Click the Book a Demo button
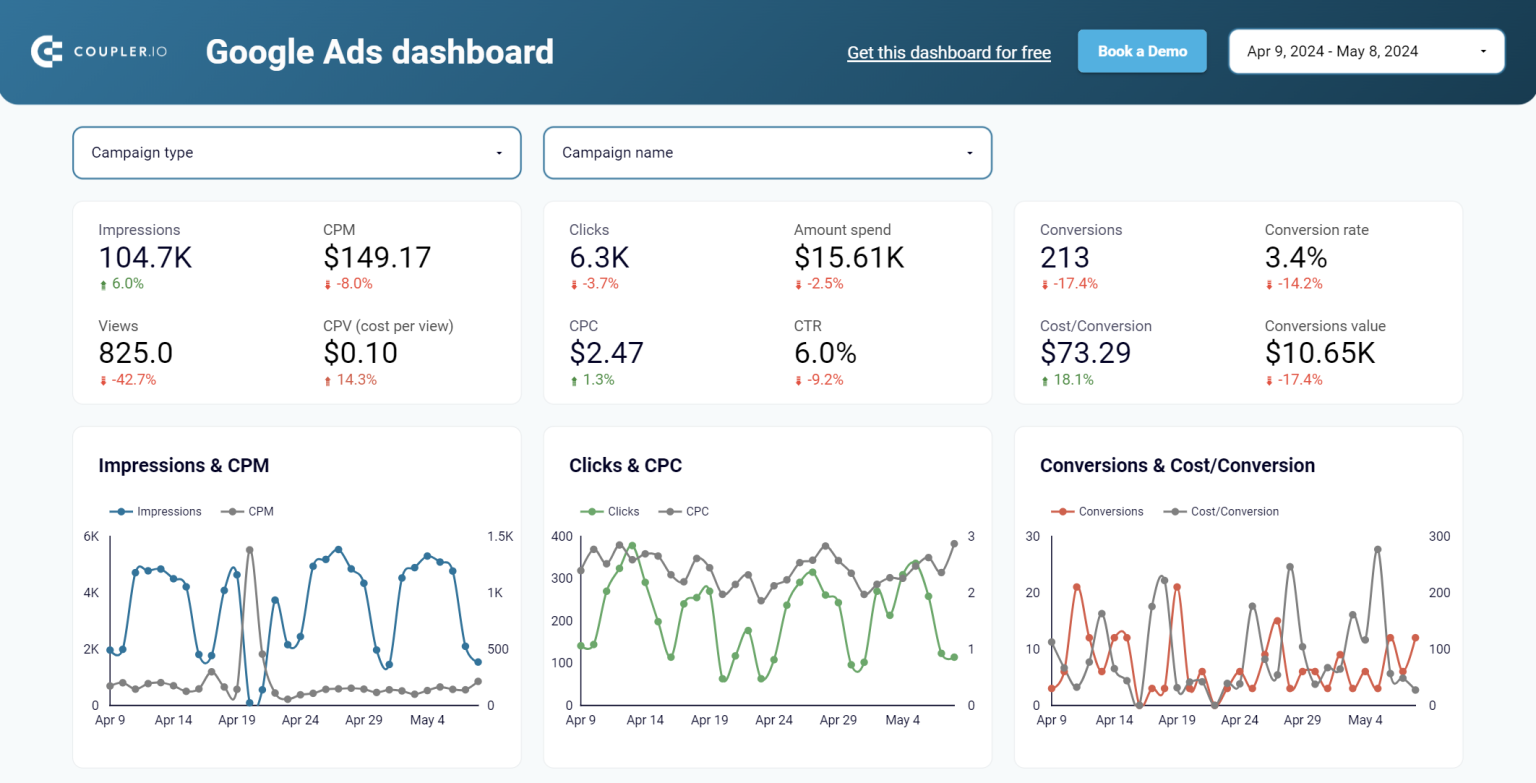 (1142, 50)
